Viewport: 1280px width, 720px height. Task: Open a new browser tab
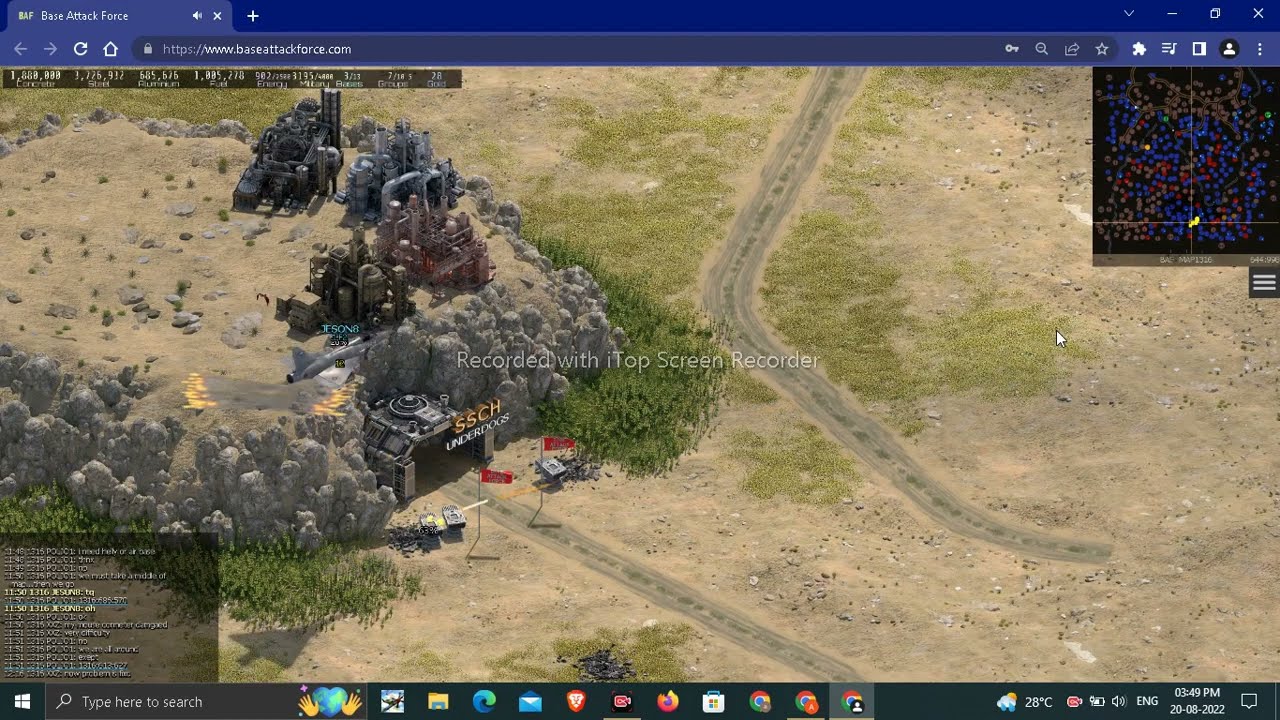[x=253, y=16]
